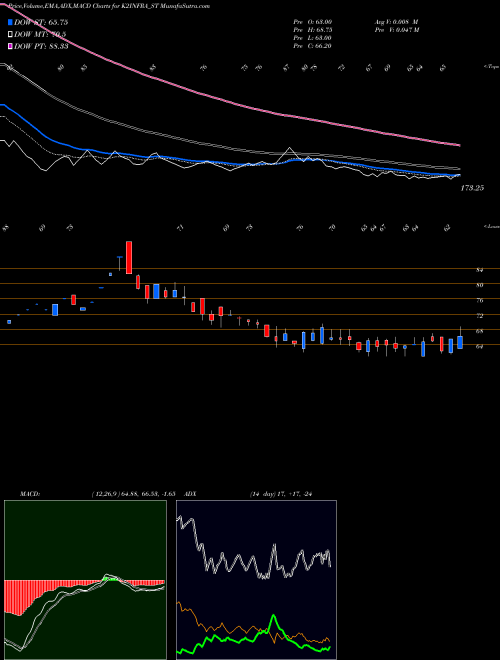Click the MACD histogram chart panel
This screenshot has height=660, width=500.
point(85,580)
